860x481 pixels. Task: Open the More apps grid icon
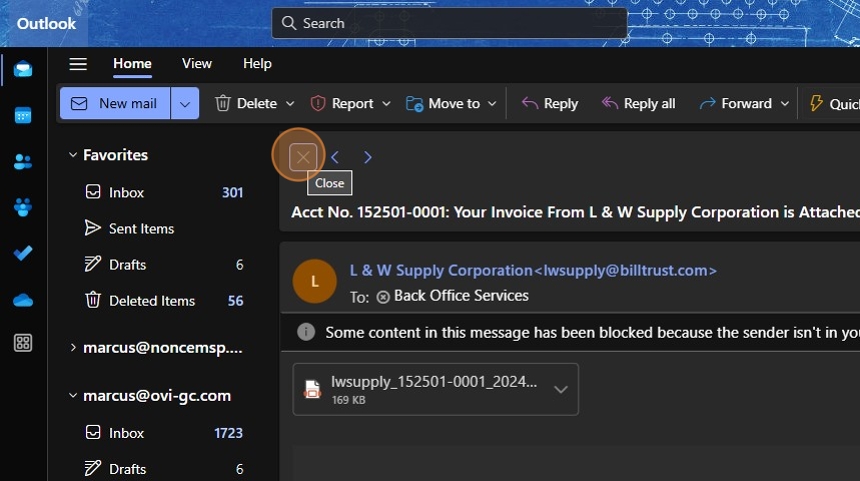click(x=23, y=343)
